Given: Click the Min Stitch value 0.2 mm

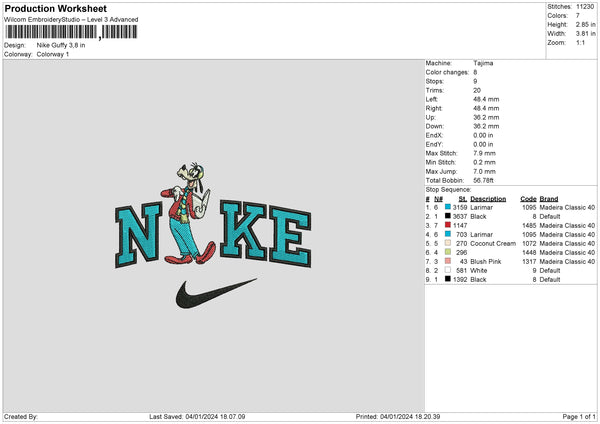Looking at the screenshot, I should (x=484, y=162).
